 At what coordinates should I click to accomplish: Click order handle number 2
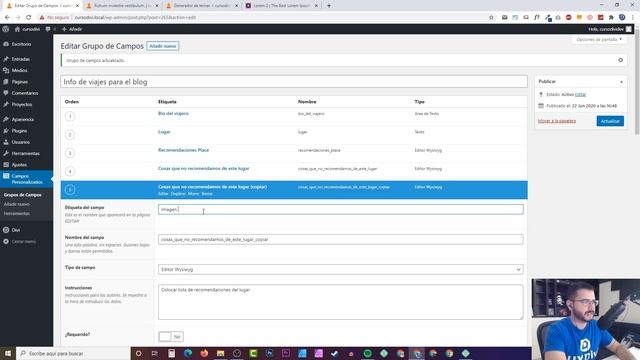pyautogui.click(x=70, y=135)
